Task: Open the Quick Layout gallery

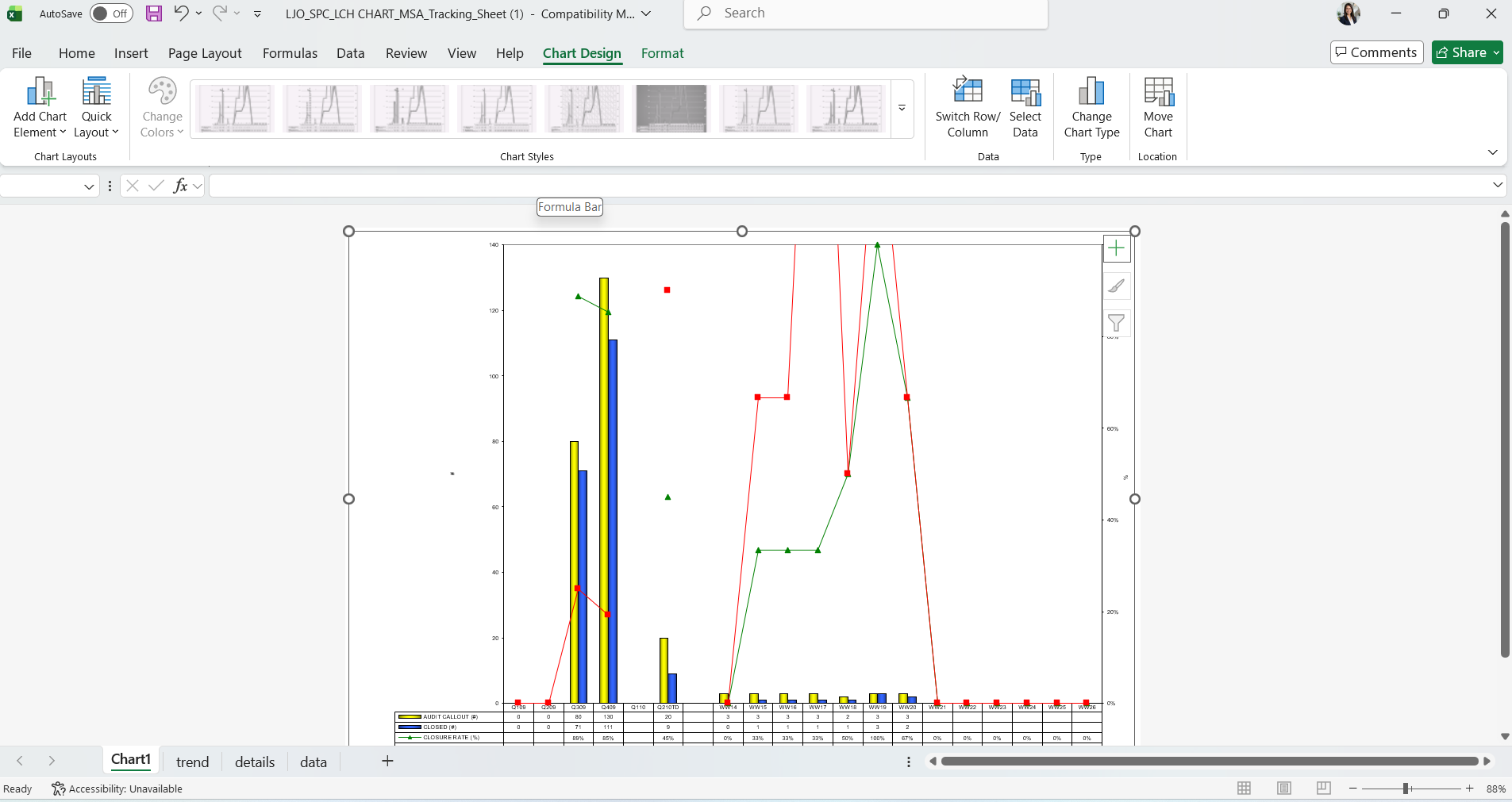Action: (96, 108)
